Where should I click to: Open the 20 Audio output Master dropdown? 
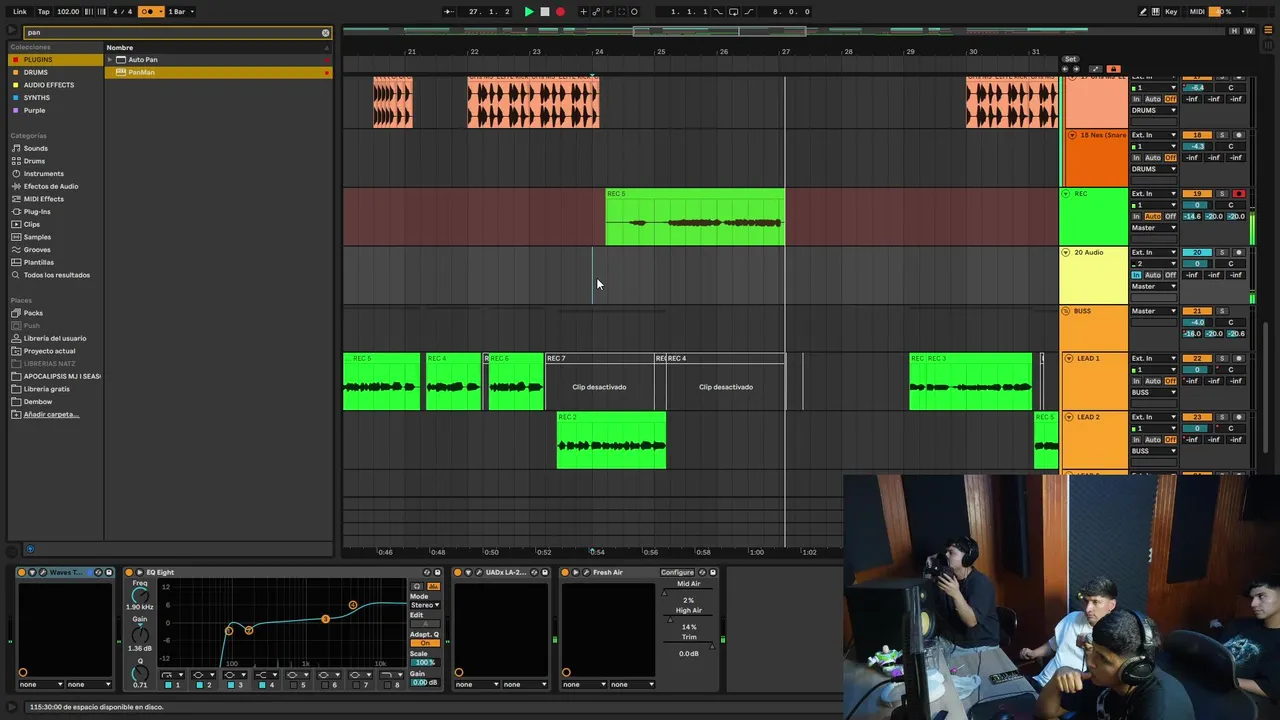coord(1154,287)
